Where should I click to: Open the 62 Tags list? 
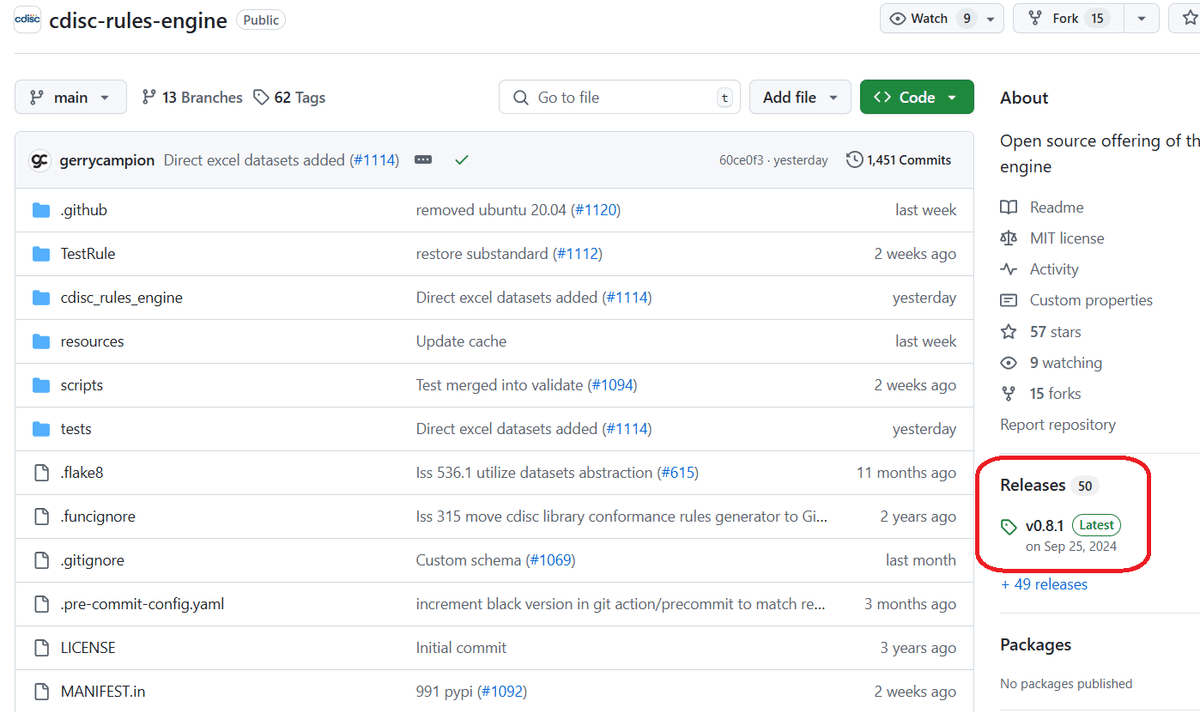[x=289, y=97]
